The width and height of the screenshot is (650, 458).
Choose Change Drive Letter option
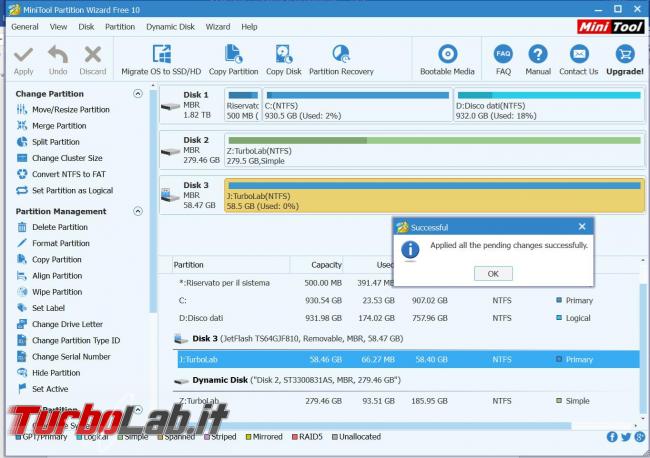(x=60, y=324)
